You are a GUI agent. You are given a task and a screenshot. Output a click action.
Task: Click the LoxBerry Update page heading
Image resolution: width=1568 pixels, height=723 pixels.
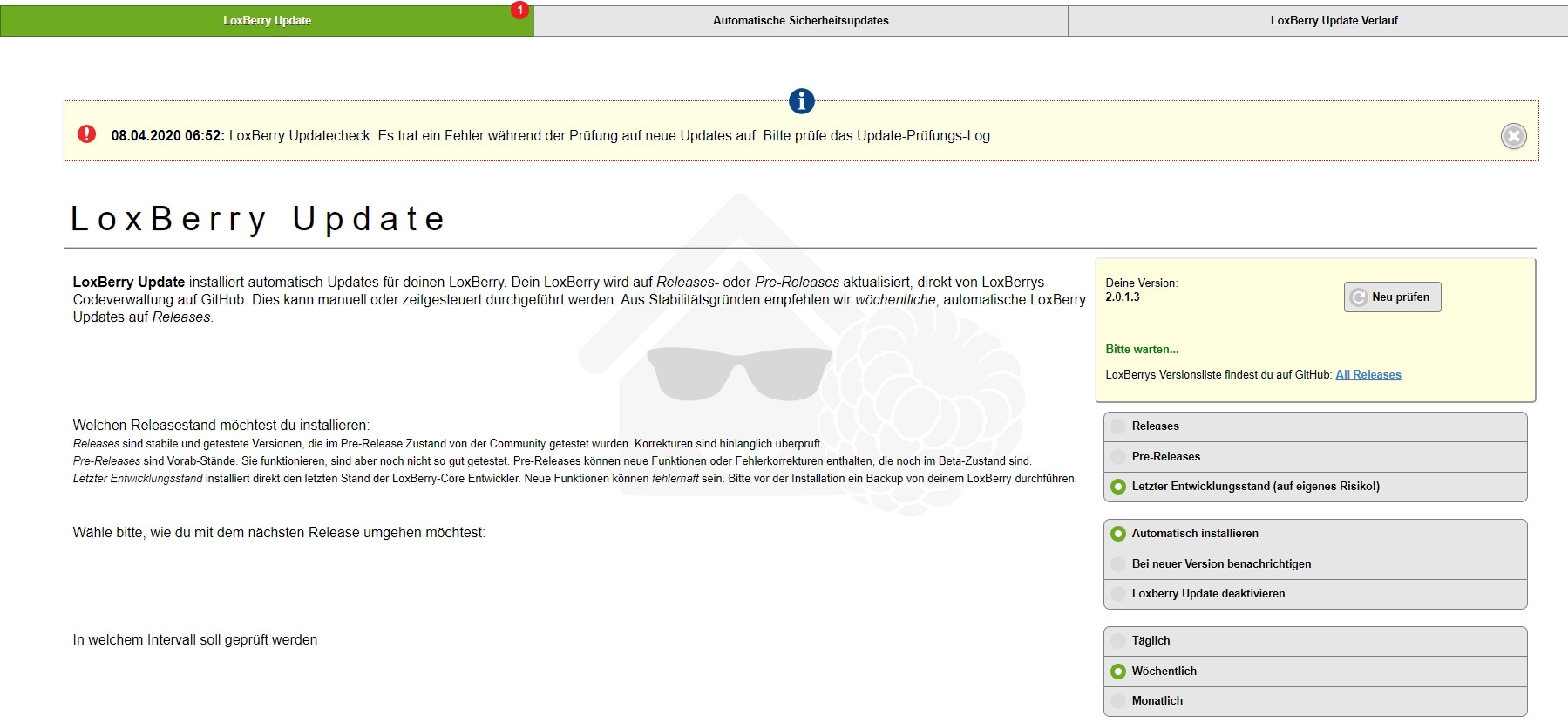(x=258, y=219)
